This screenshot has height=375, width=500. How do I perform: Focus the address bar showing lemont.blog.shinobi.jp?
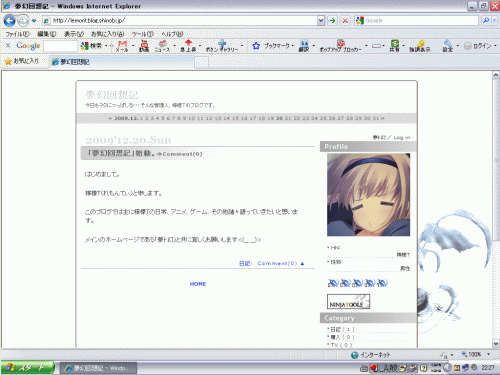pos(180,21)
